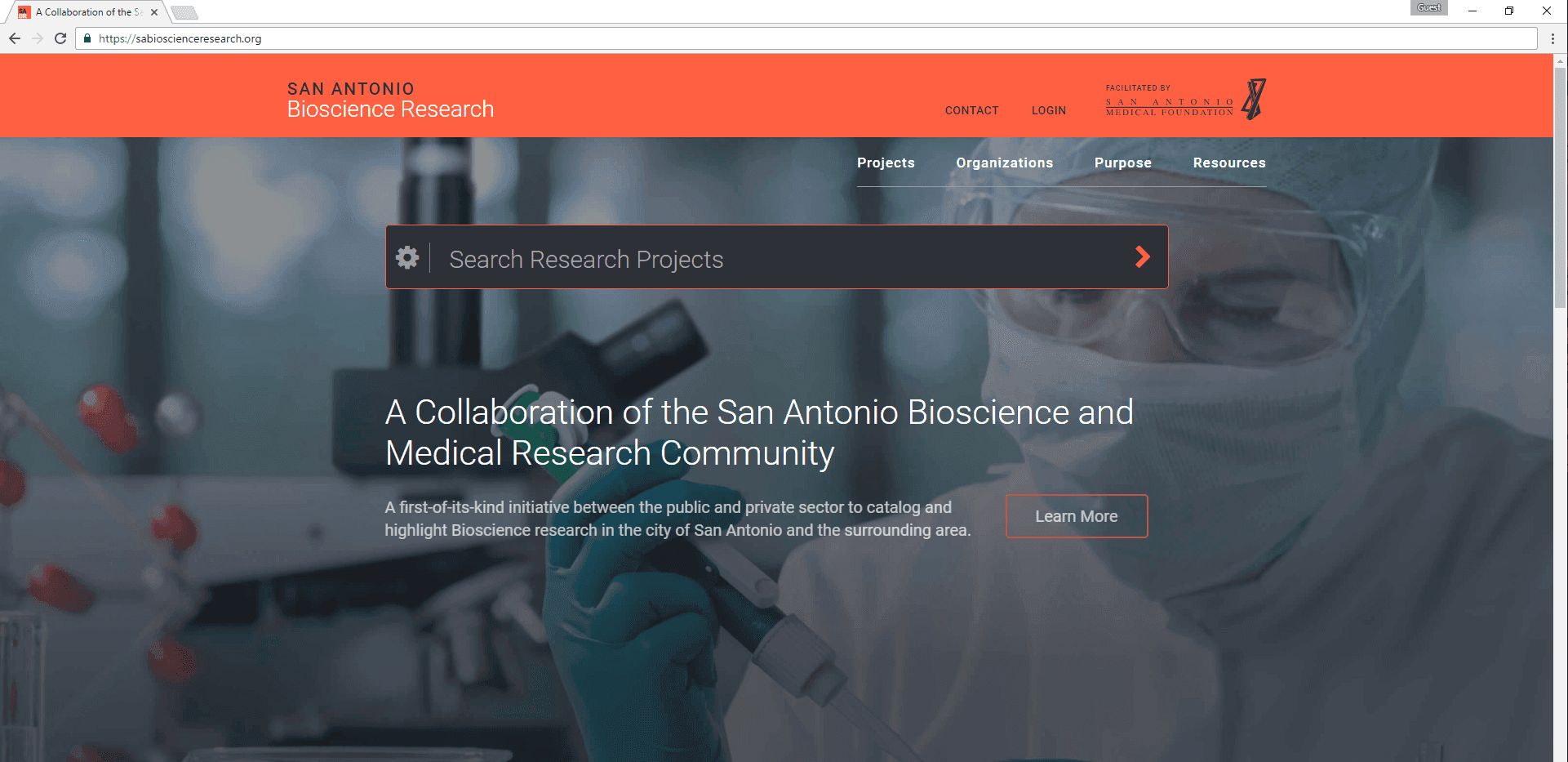Viewport: 1568px width, 762px height.
Task: Click the Learn More button
Action: [1076, 515]
